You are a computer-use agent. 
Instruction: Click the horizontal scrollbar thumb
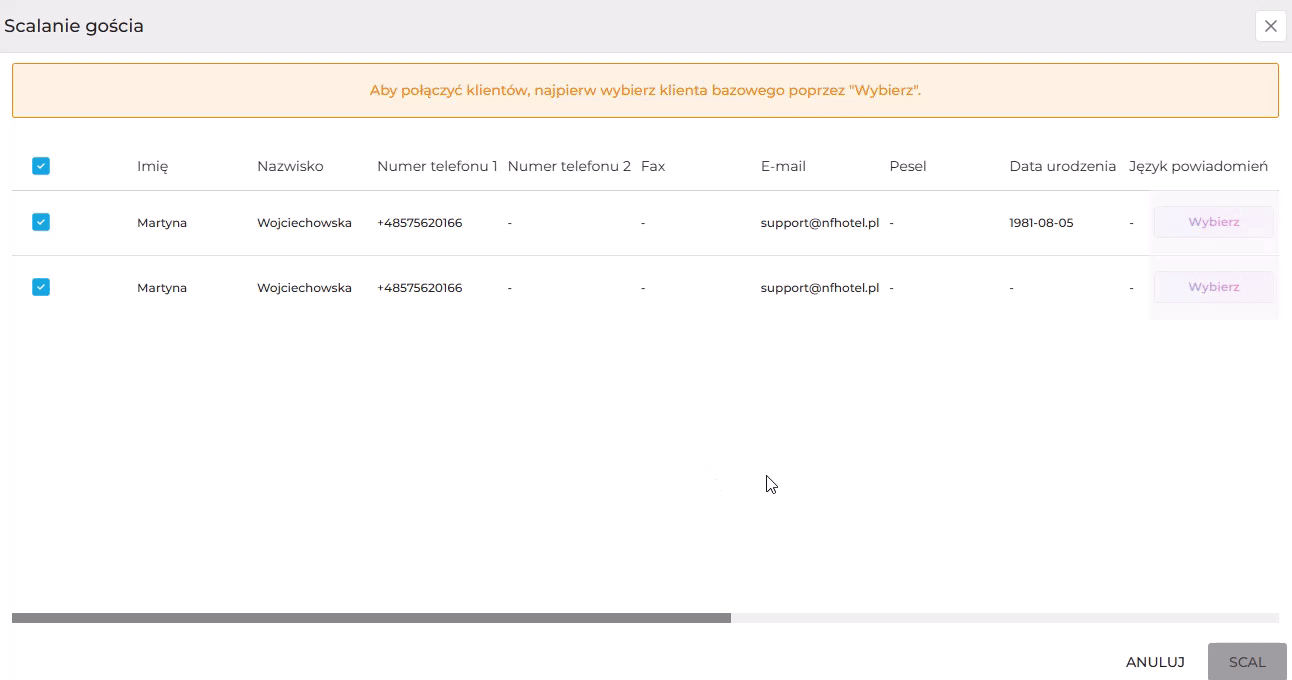point(371,618)
